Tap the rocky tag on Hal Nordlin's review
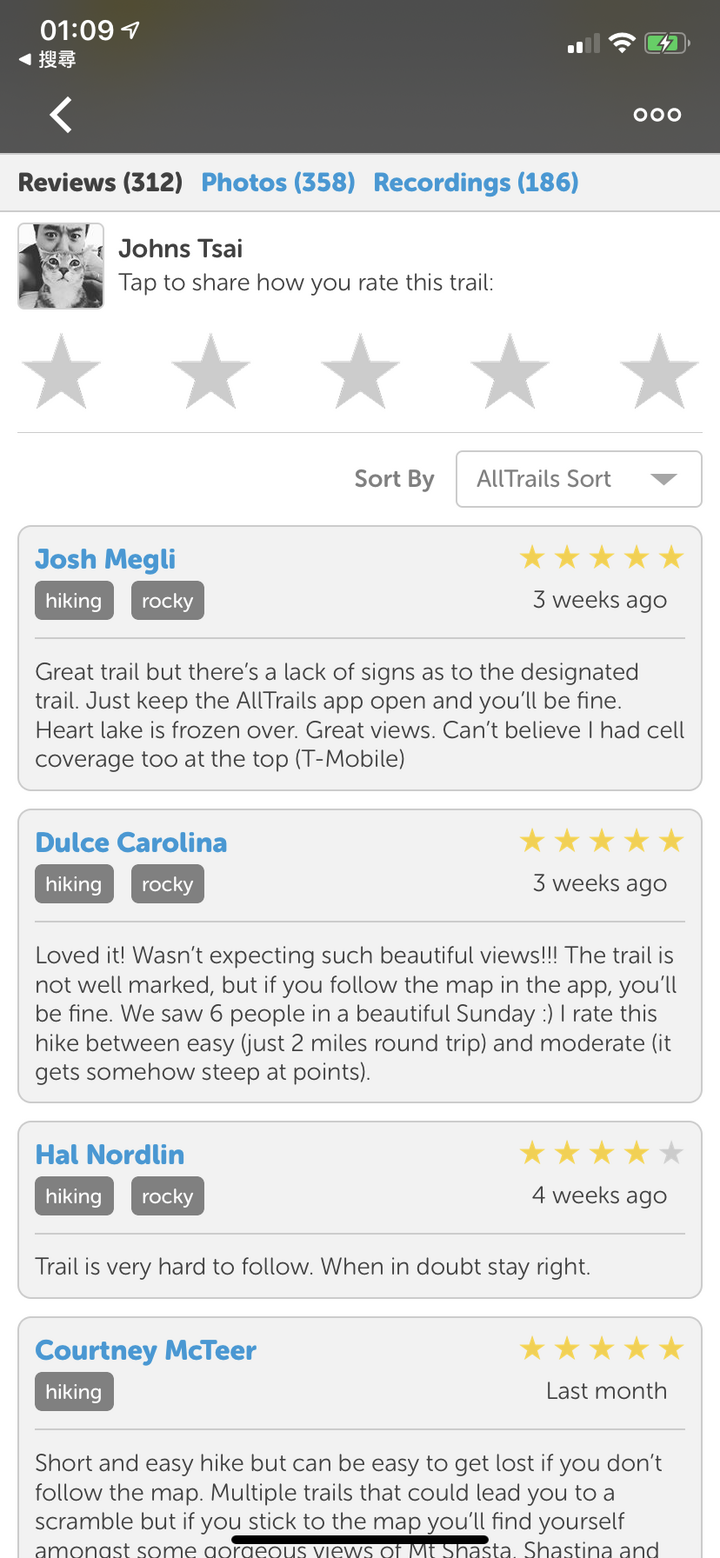The height and width of the screenshot is (1558, 720). point(167,1196)
